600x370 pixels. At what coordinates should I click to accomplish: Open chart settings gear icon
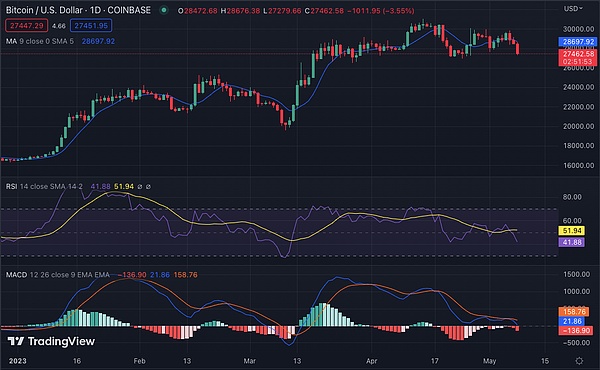pos(579,361)
